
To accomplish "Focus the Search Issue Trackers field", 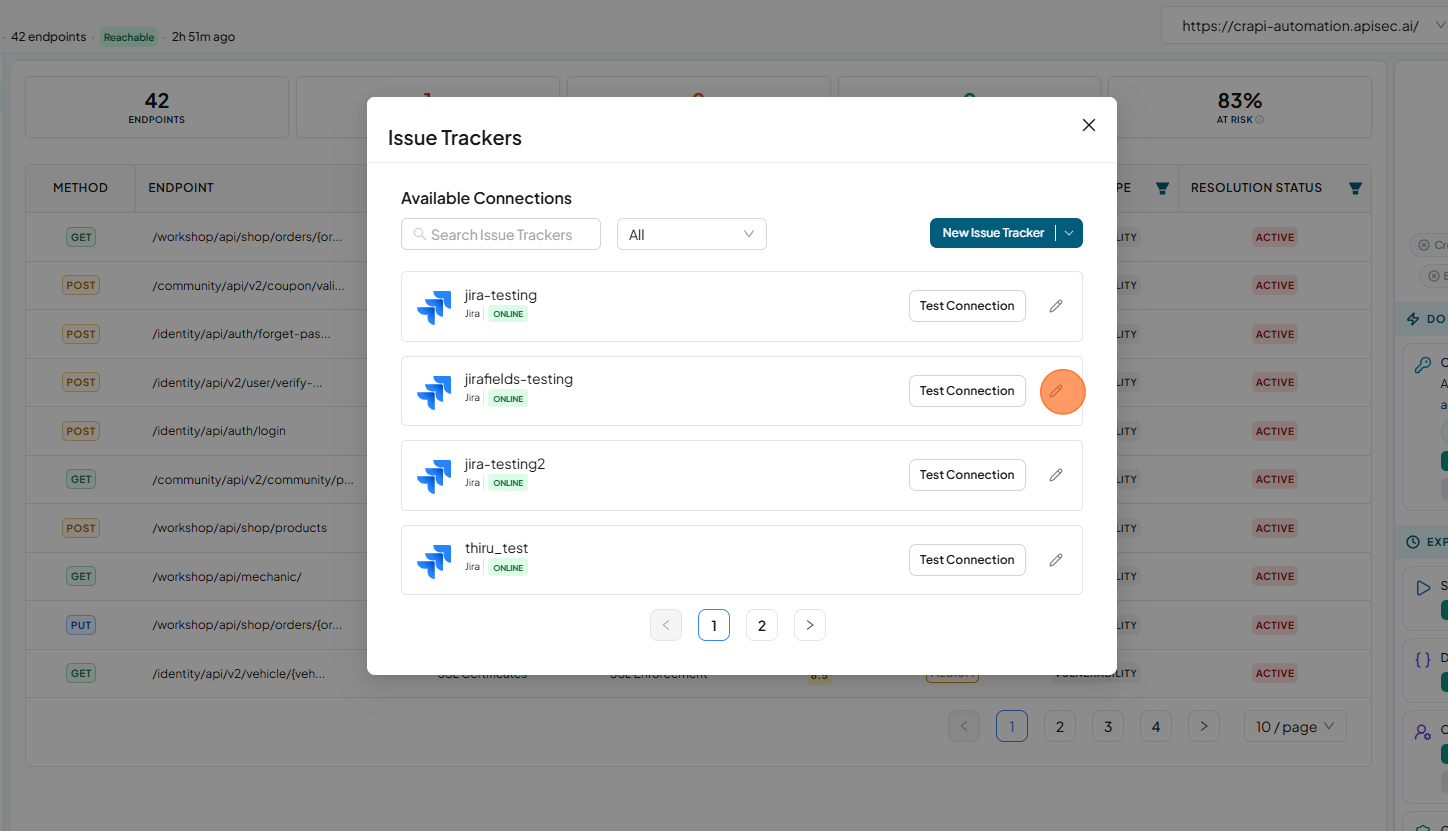I will coord(501,234).
